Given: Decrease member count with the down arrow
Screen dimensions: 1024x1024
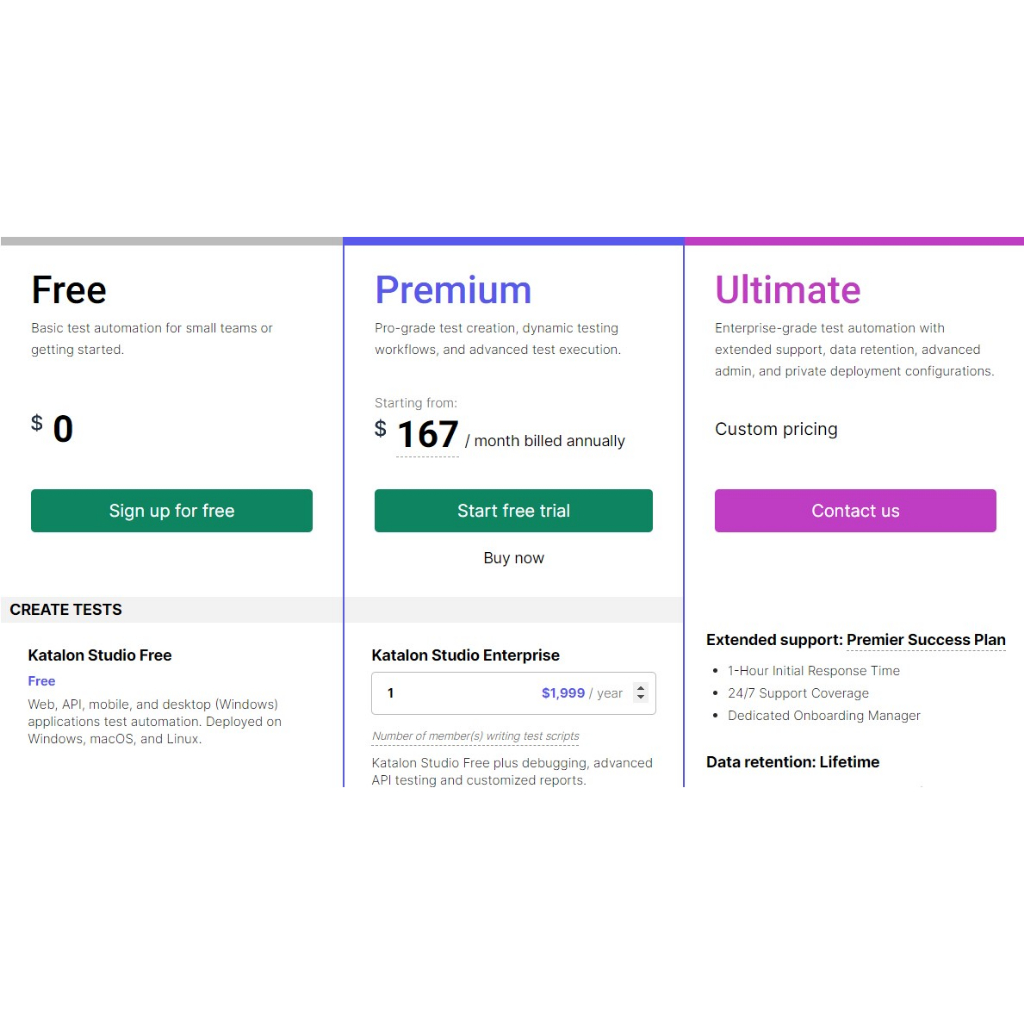Looking at the screenshot, I should pos(641,698).
